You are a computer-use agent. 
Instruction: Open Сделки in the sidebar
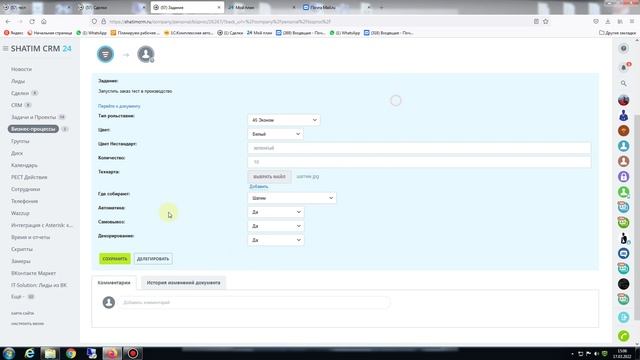(x=20, y=93)
